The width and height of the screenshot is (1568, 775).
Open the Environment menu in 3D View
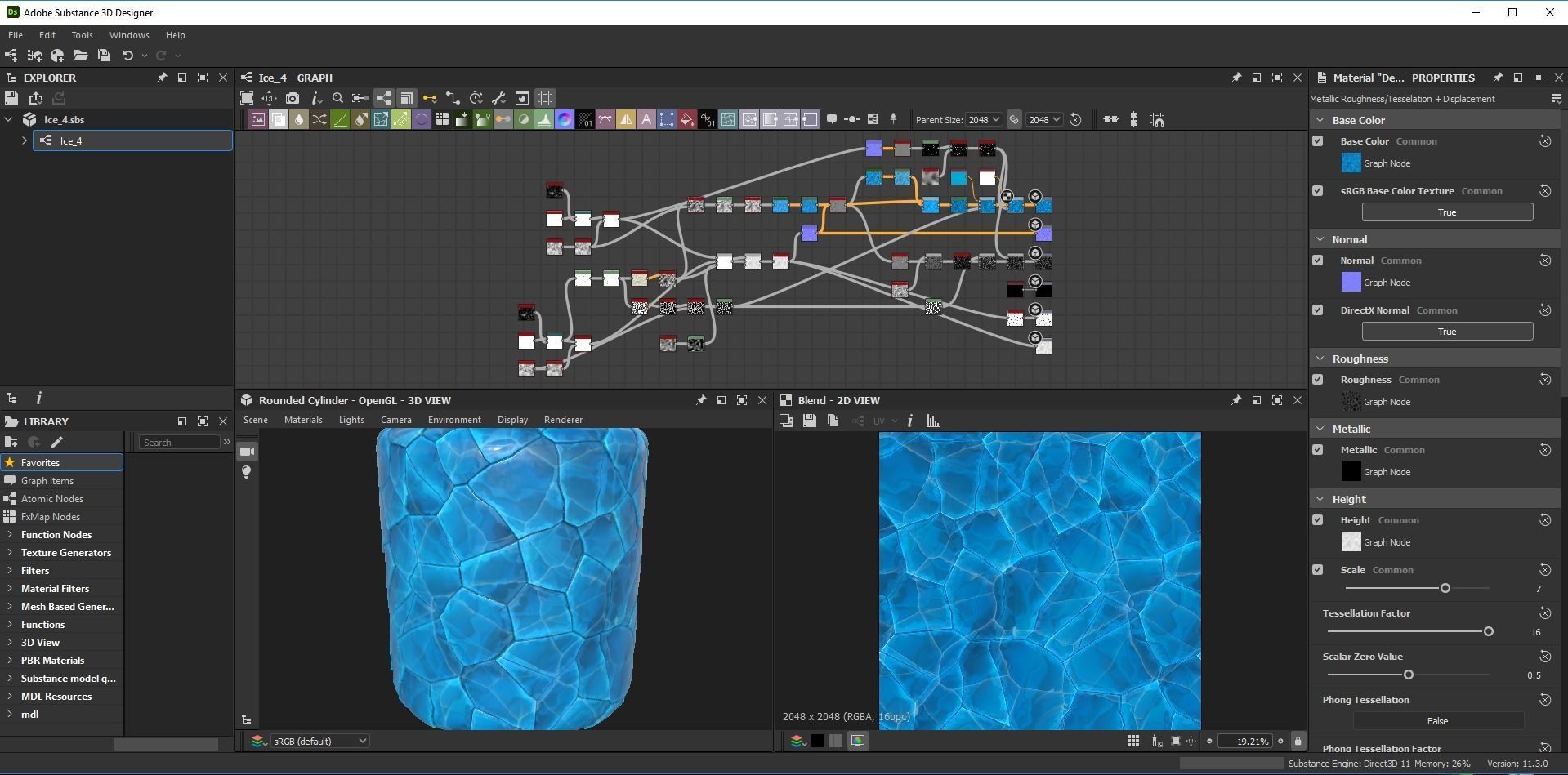pos(454,420)
